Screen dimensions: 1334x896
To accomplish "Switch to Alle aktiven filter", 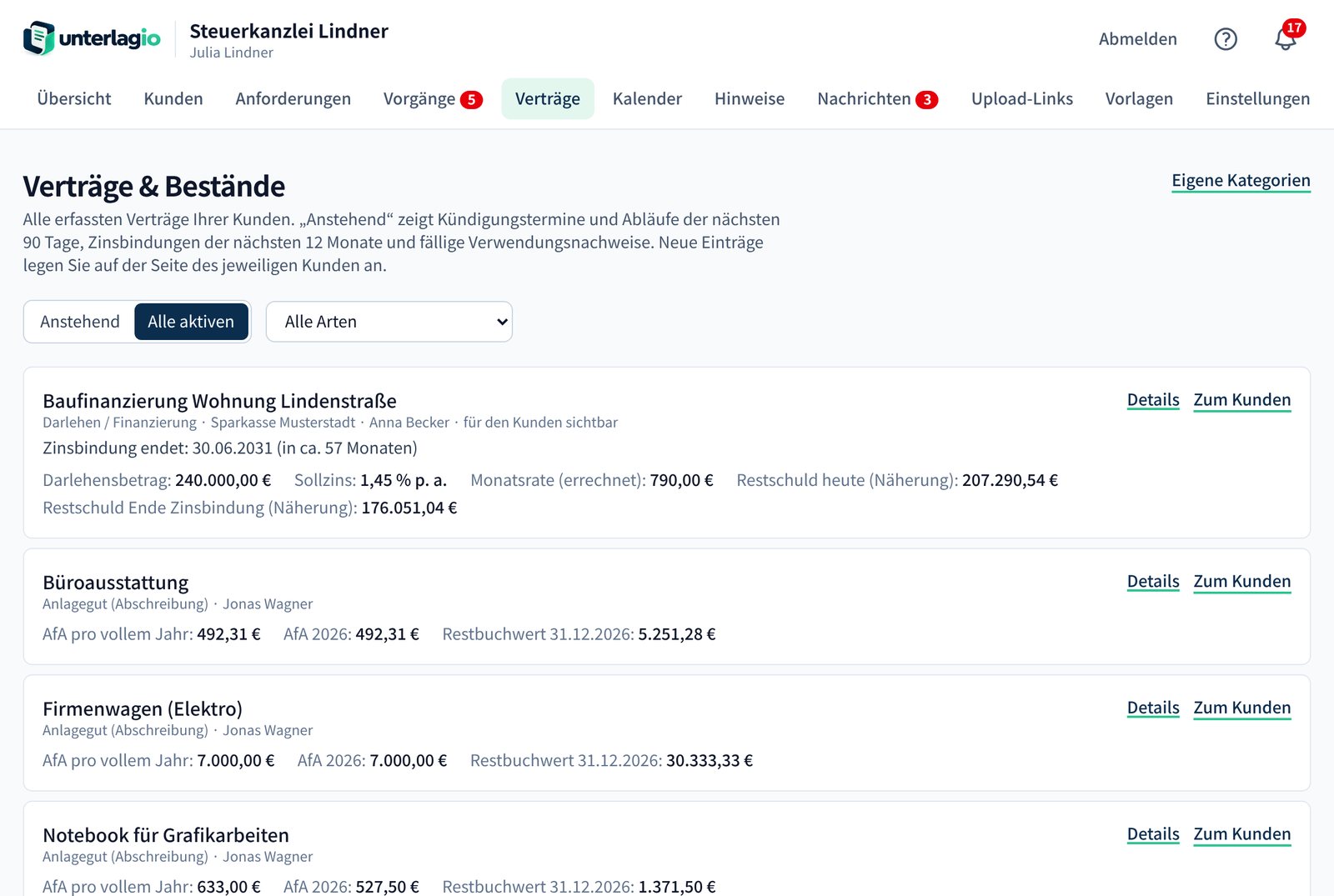I will [x=191, y=322].
